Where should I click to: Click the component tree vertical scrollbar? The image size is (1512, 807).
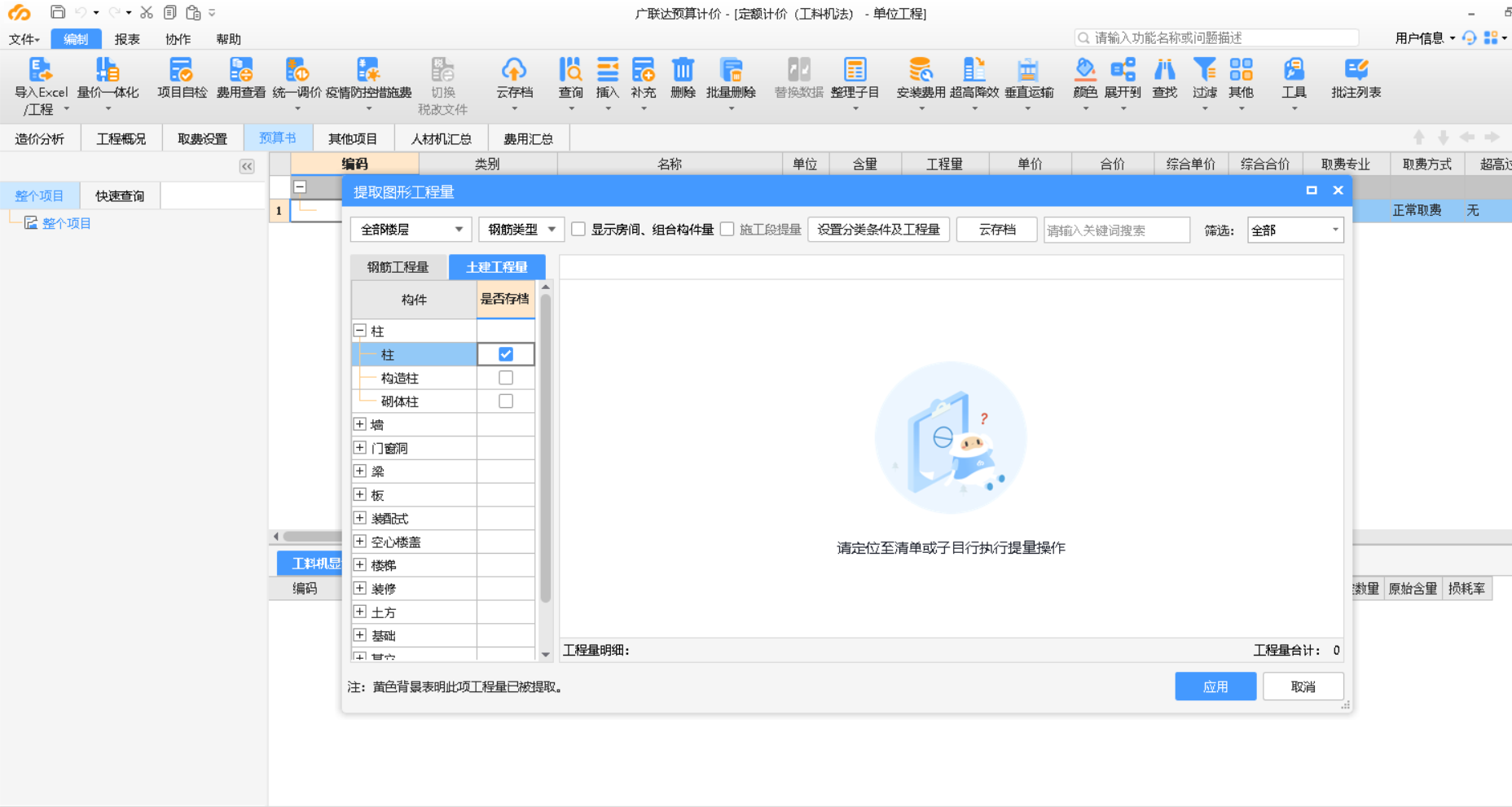546,448
